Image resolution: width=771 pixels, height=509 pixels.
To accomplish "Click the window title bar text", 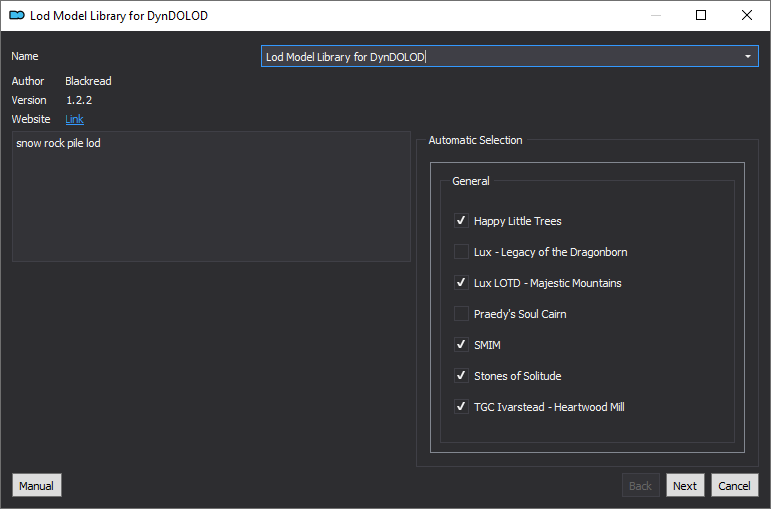I will (118, 16).
